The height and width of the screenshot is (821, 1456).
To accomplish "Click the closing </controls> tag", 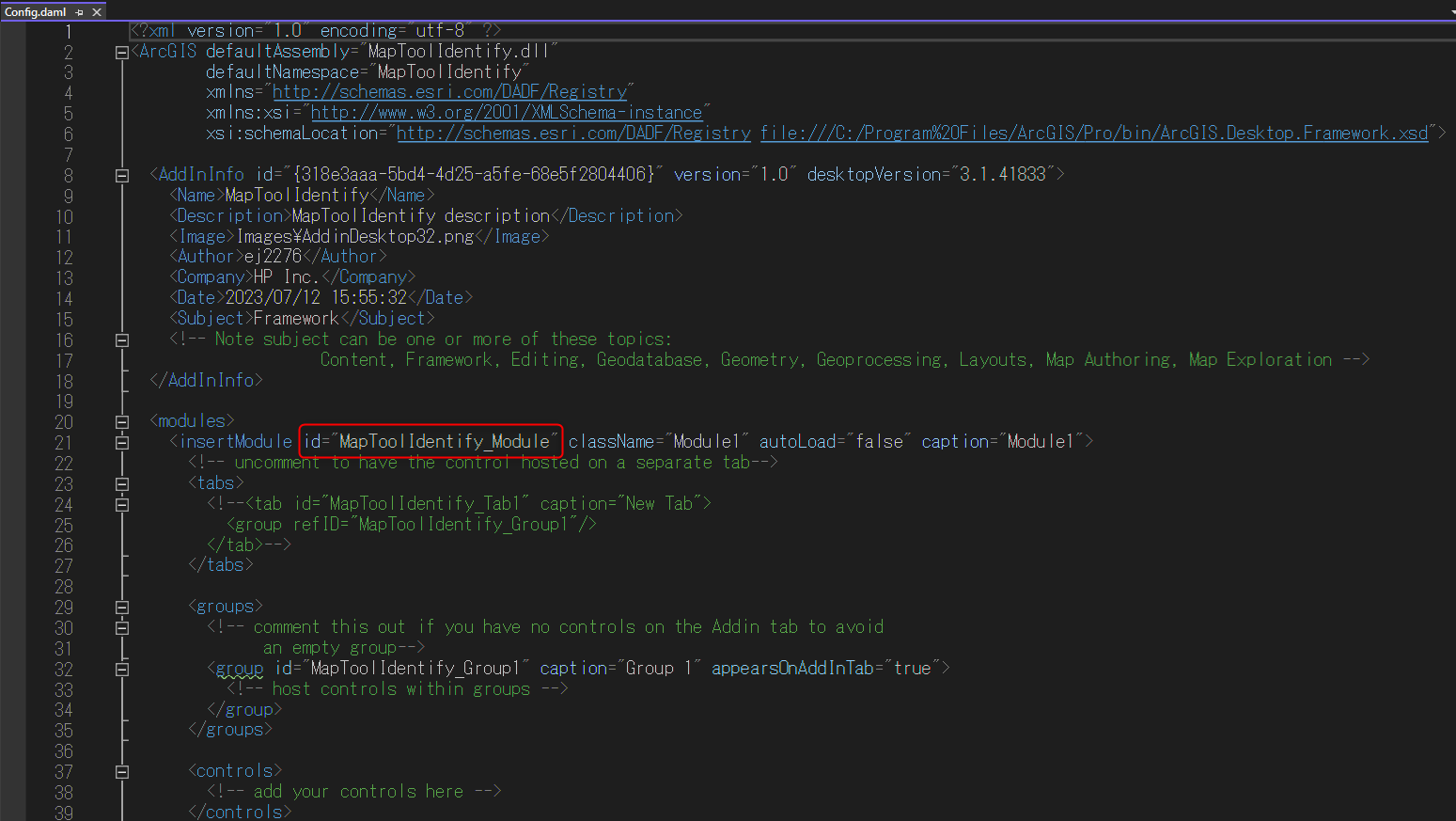I will [x=239, y=812].
